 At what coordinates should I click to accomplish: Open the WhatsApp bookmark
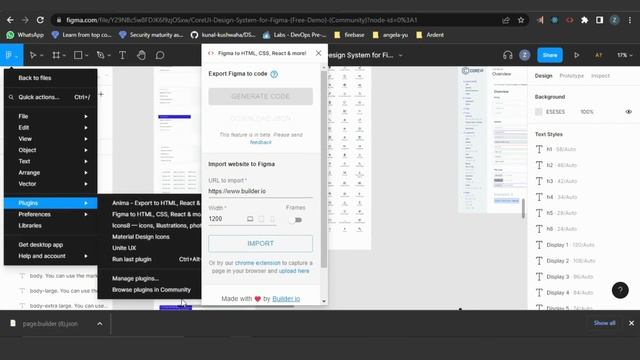point(25,35)
